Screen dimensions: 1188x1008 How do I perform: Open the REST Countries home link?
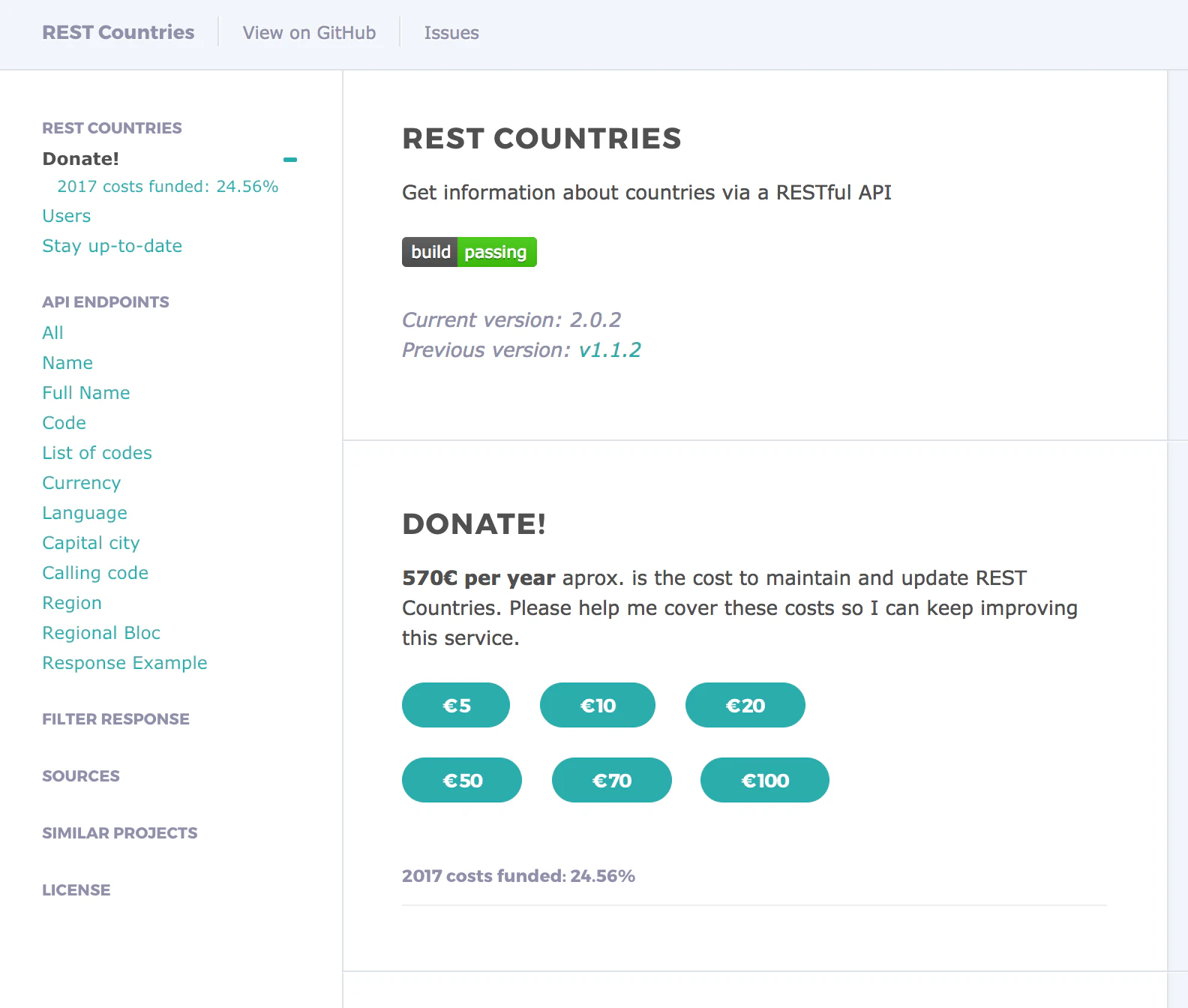[x=118, y=32]
